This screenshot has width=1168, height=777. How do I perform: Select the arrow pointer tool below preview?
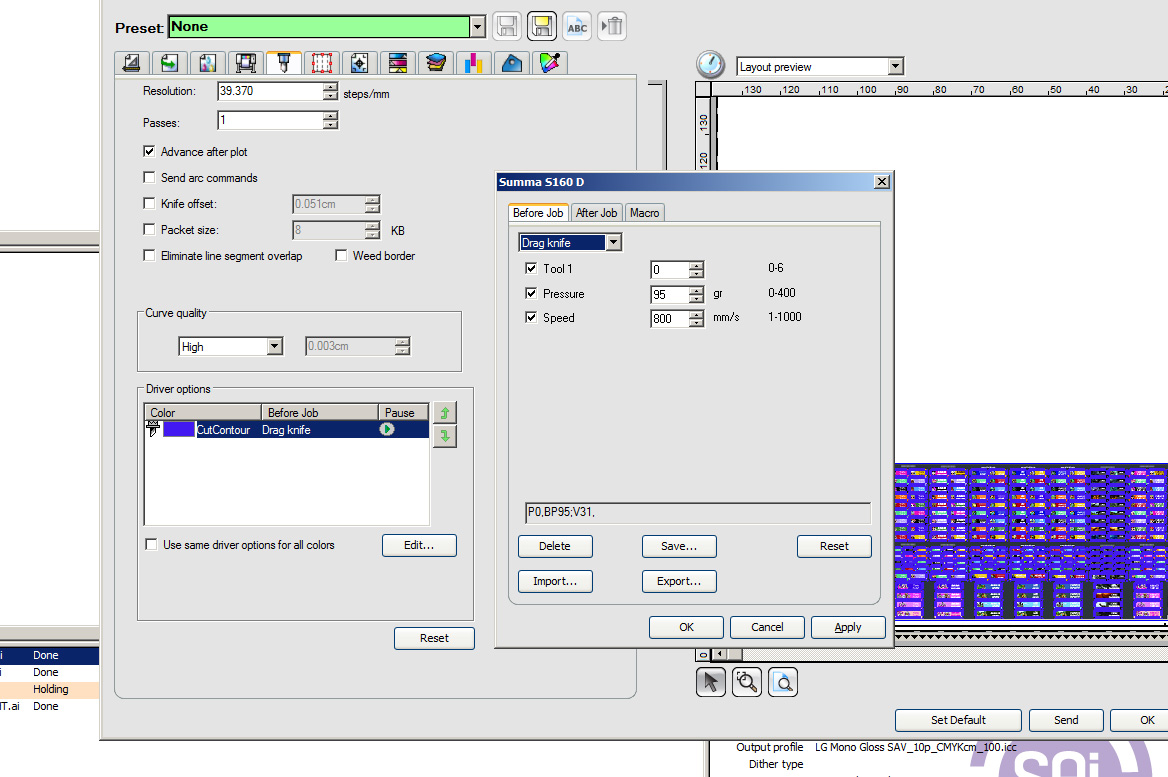click(x=711, y=682)
